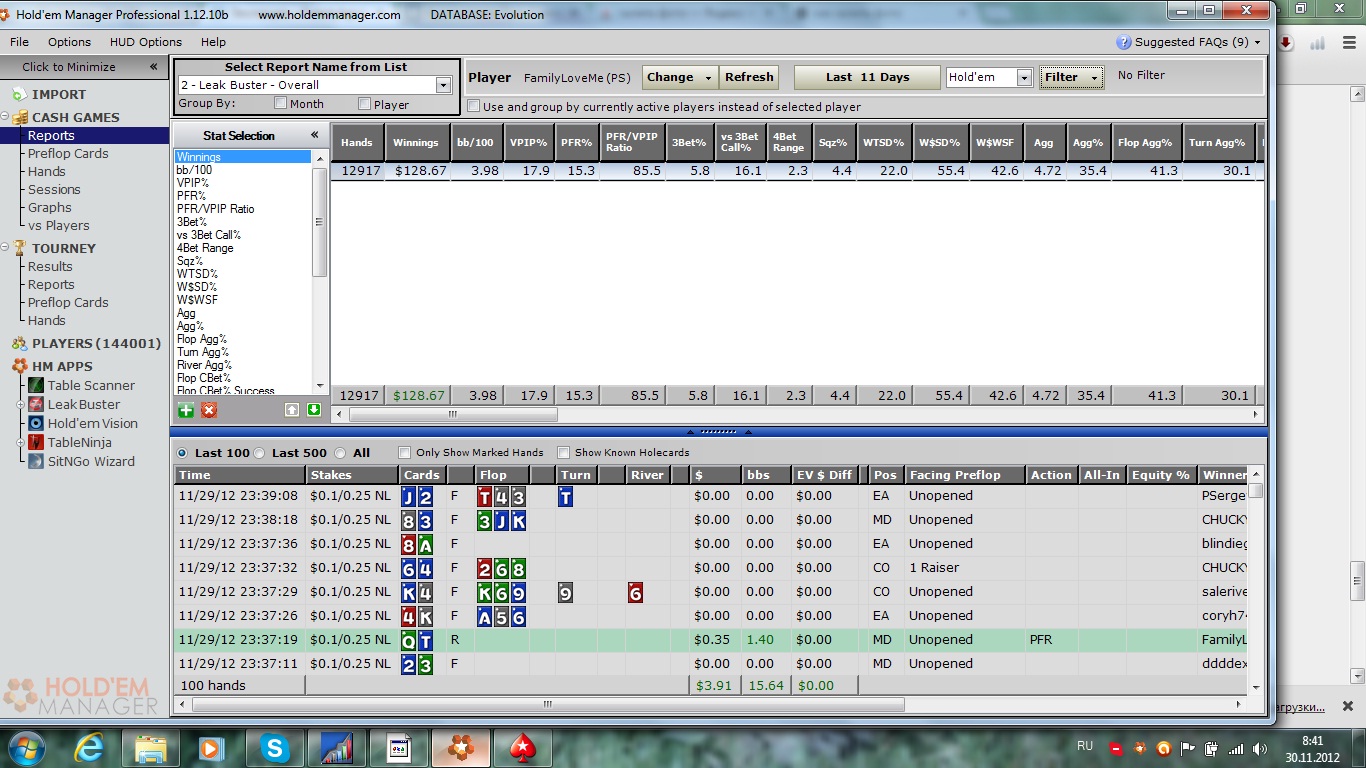Open vs Players report
The image size is (1366, 768).
coord(58,225)
